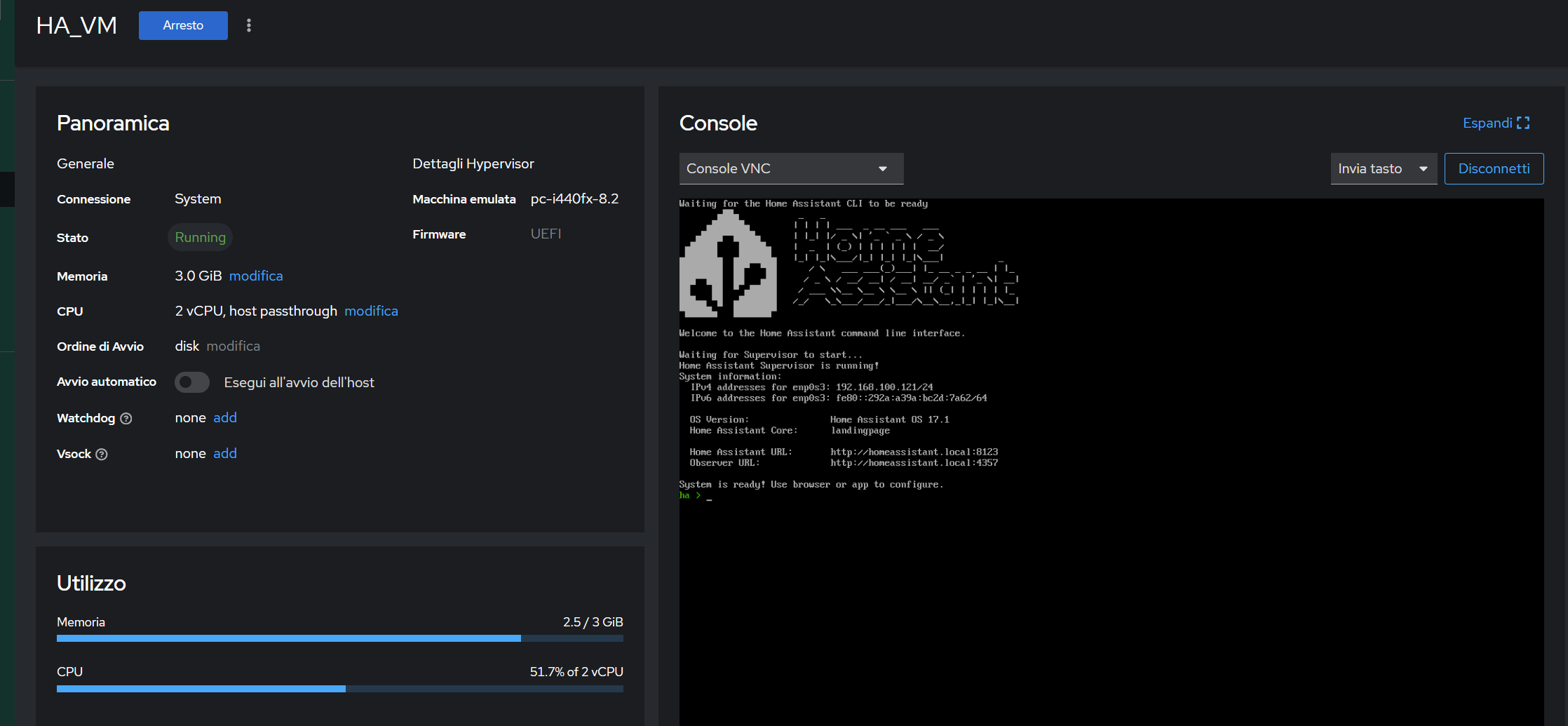Click the Espandi link text
Image resolution: width=1568 pixels, height=726 pixels.
click(x=1487, y=123)
